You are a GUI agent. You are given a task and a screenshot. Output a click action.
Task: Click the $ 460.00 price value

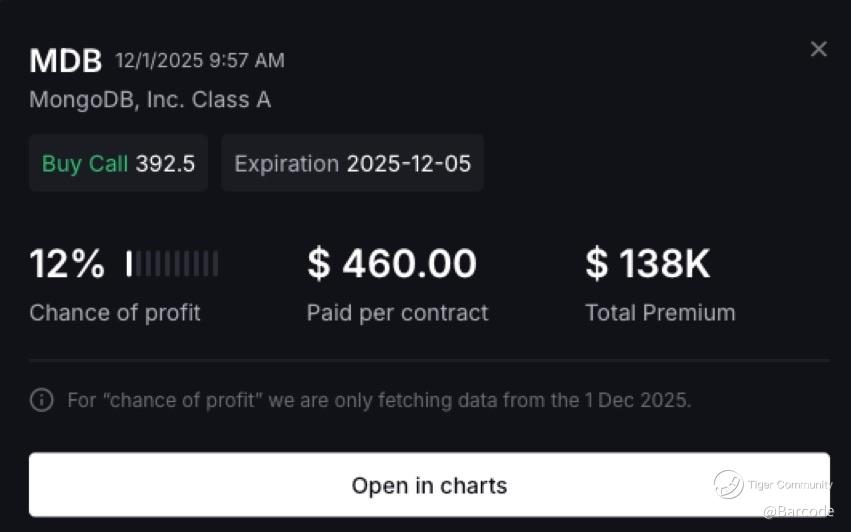392,264
